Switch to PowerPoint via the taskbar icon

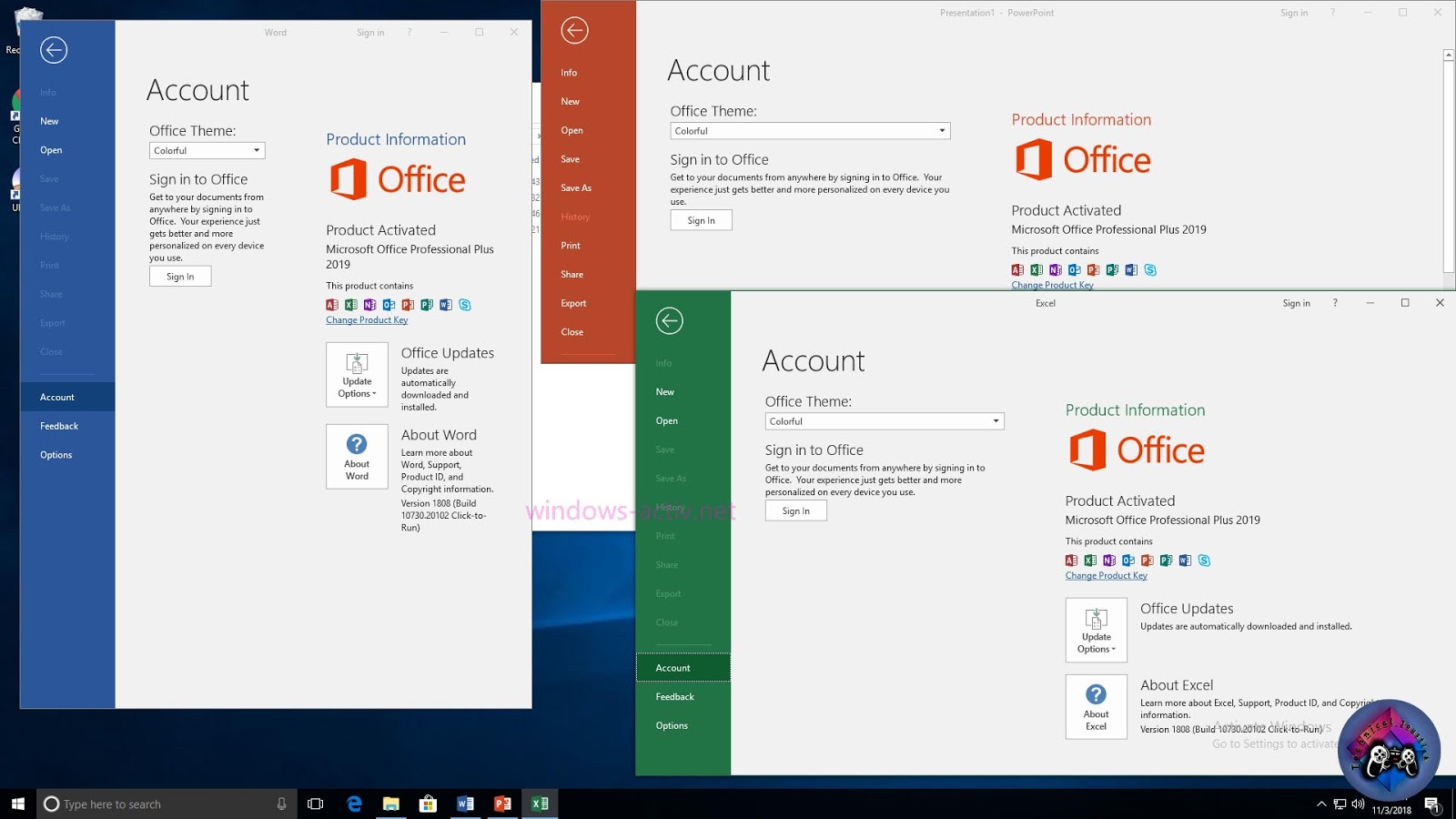pyautogui.click(x=502, y=804)
